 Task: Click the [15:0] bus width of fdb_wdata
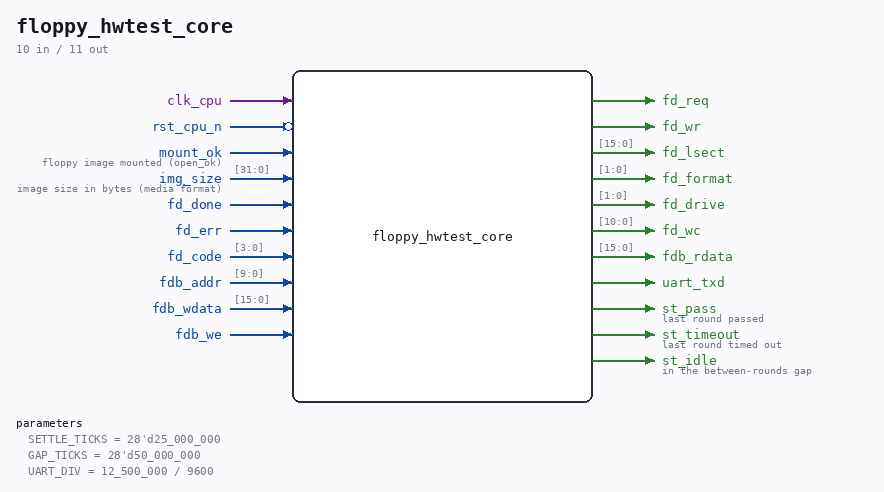[251, 299]
